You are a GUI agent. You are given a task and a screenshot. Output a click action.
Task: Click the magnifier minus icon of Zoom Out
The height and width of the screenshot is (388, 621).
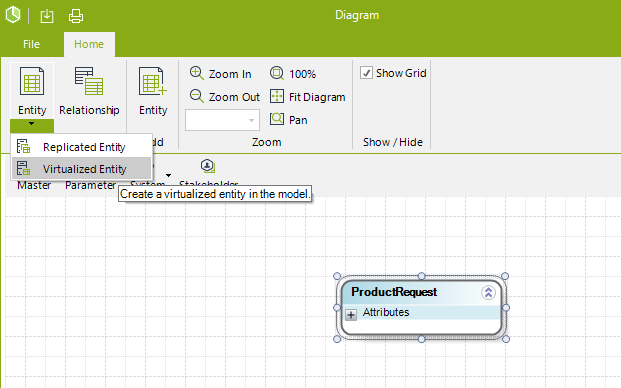[x=196, y=96]
